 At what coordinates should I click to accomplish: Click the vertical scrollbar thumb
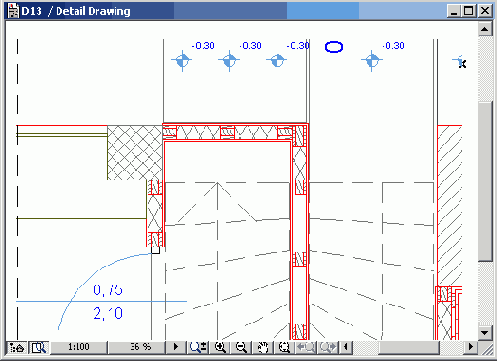tap(485, 182)
